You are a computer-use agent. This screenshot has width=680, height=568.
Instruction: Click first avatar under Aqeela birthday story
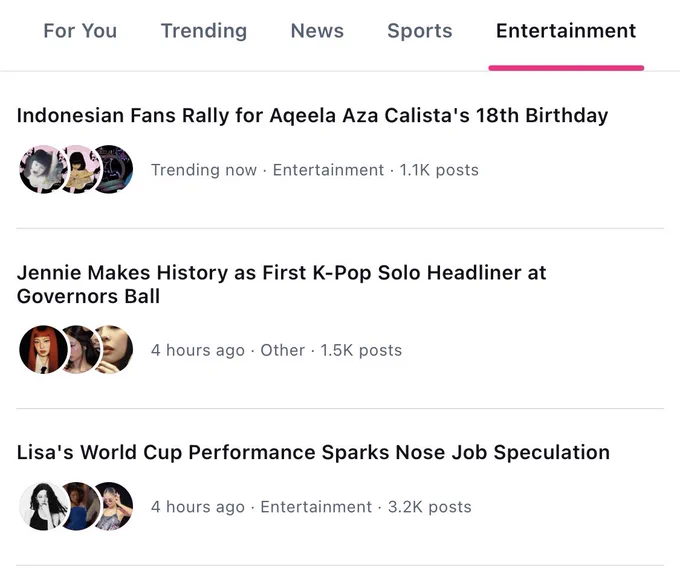43,170
